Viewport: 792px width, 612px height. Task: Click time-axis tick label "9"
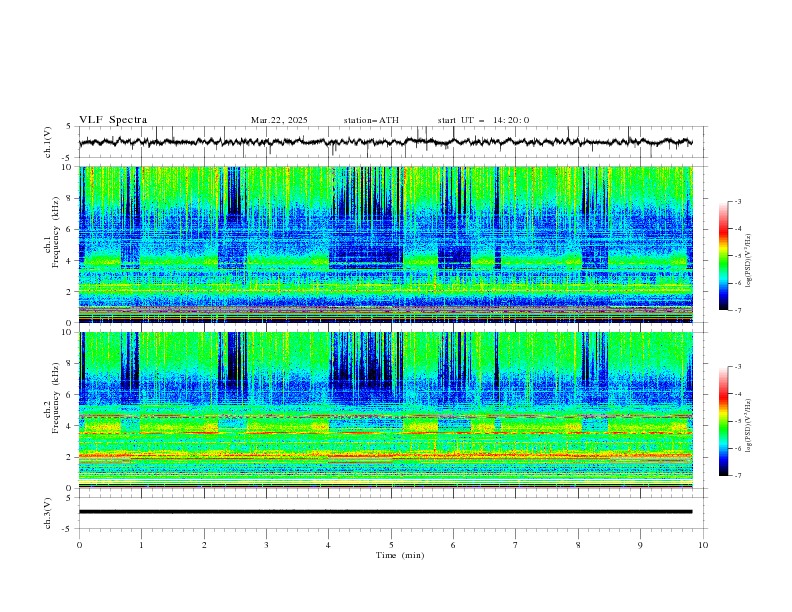coord(640,545)
